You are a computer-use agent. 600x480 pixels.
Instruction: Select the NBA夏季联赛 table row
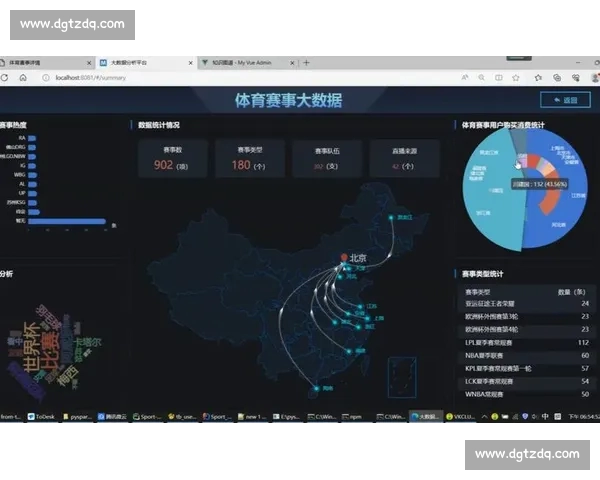(x=527, y=356)
